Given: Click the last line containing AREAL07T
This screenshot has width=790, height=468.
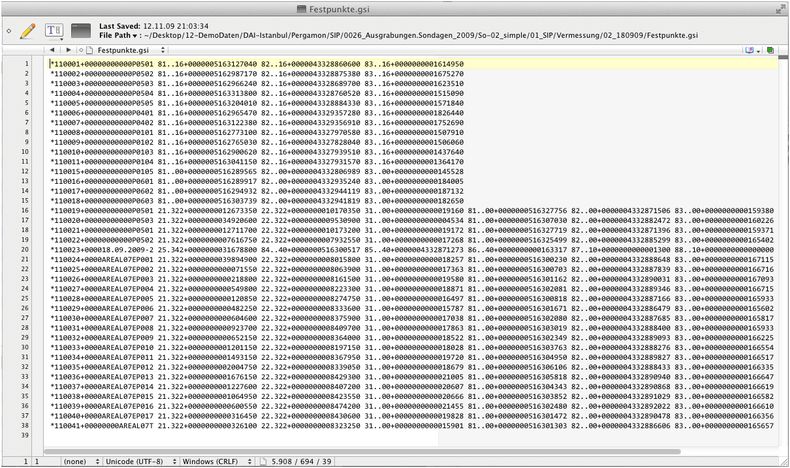Looking at the screenshot, I should (x=412, y=426).
